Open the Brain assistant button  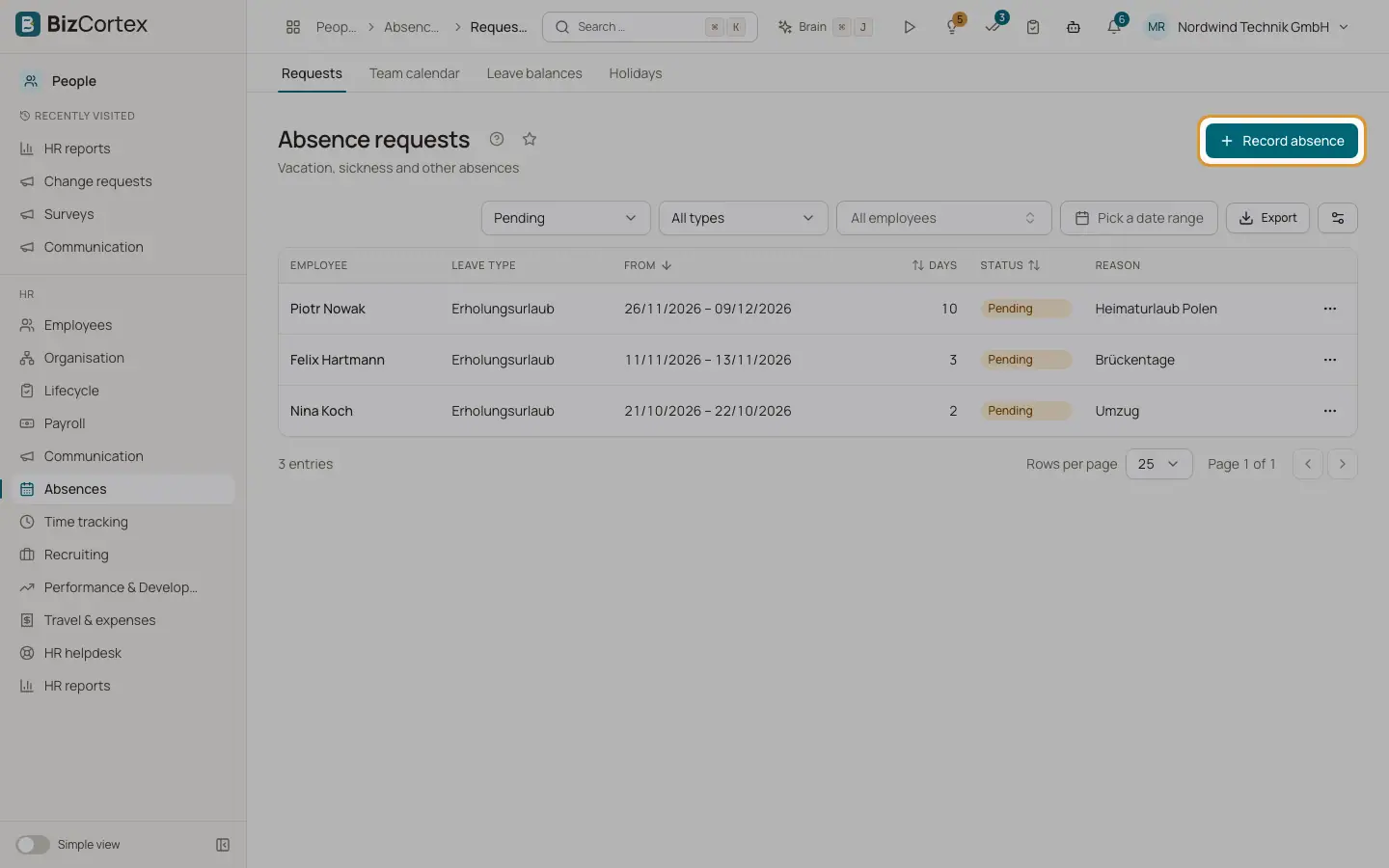tap(826, 27)
